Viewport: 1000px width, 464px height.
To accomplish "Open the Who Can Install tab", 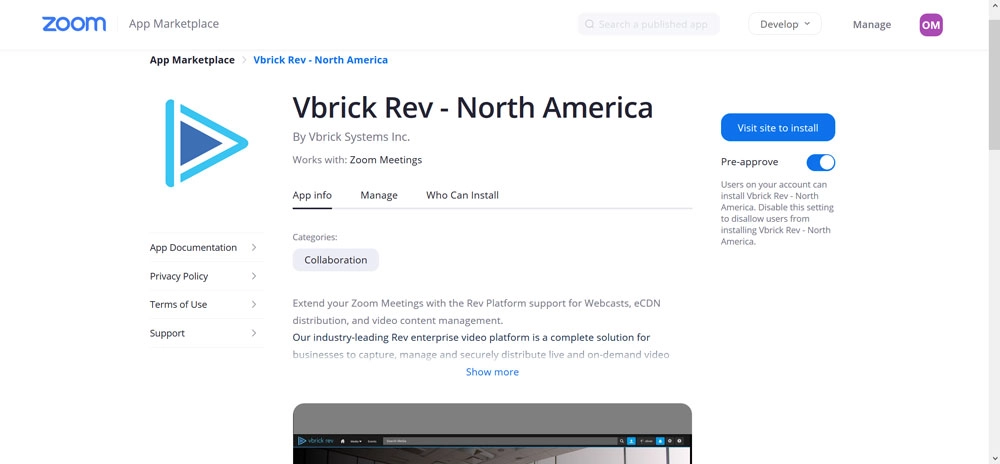I will tap(462, 196).
